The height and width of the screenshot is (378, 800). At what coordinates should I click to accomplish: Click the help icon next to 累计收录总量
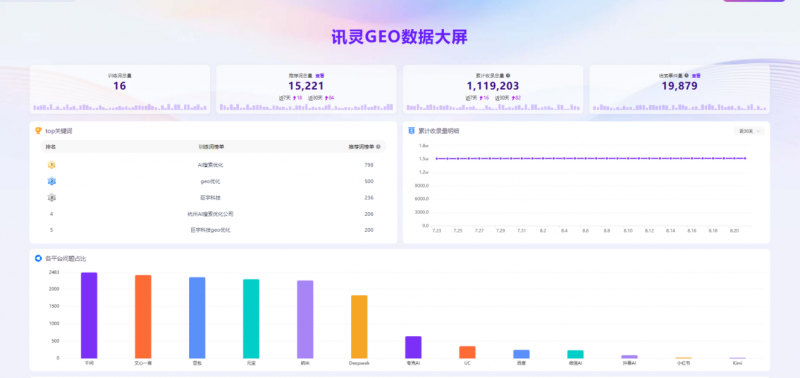509,75
